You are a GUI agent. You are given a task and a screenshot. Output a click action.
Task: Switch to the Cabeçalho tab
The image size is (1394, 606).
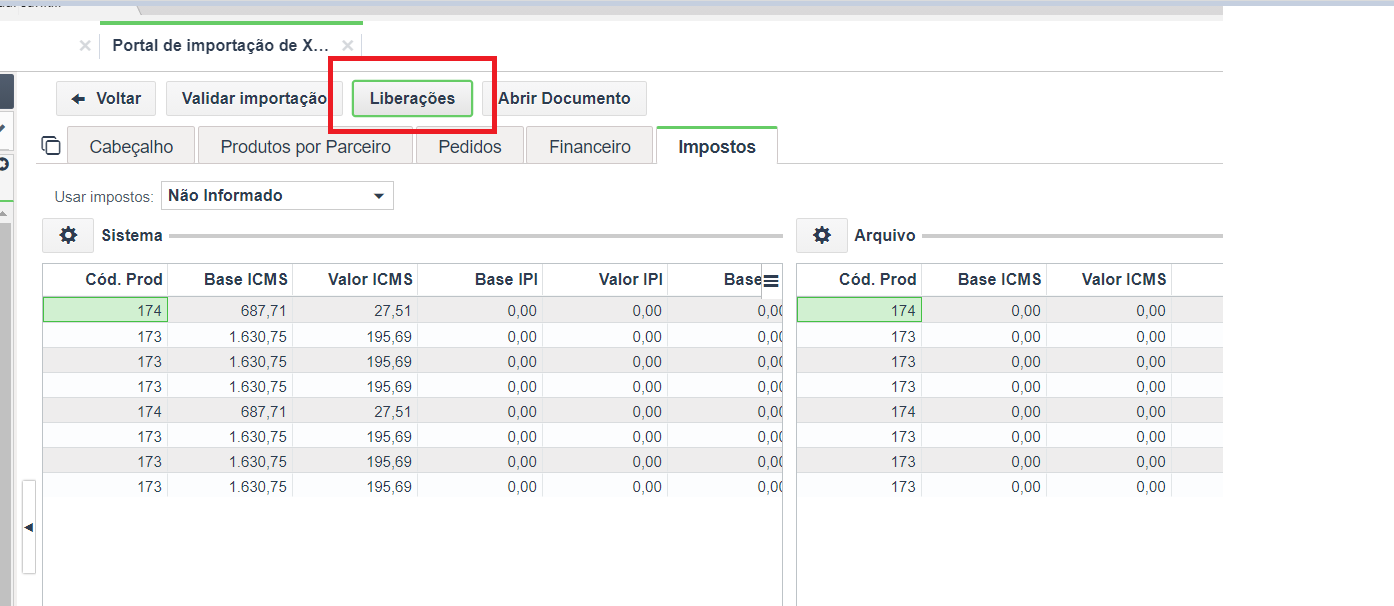click(x=131, y=147)
